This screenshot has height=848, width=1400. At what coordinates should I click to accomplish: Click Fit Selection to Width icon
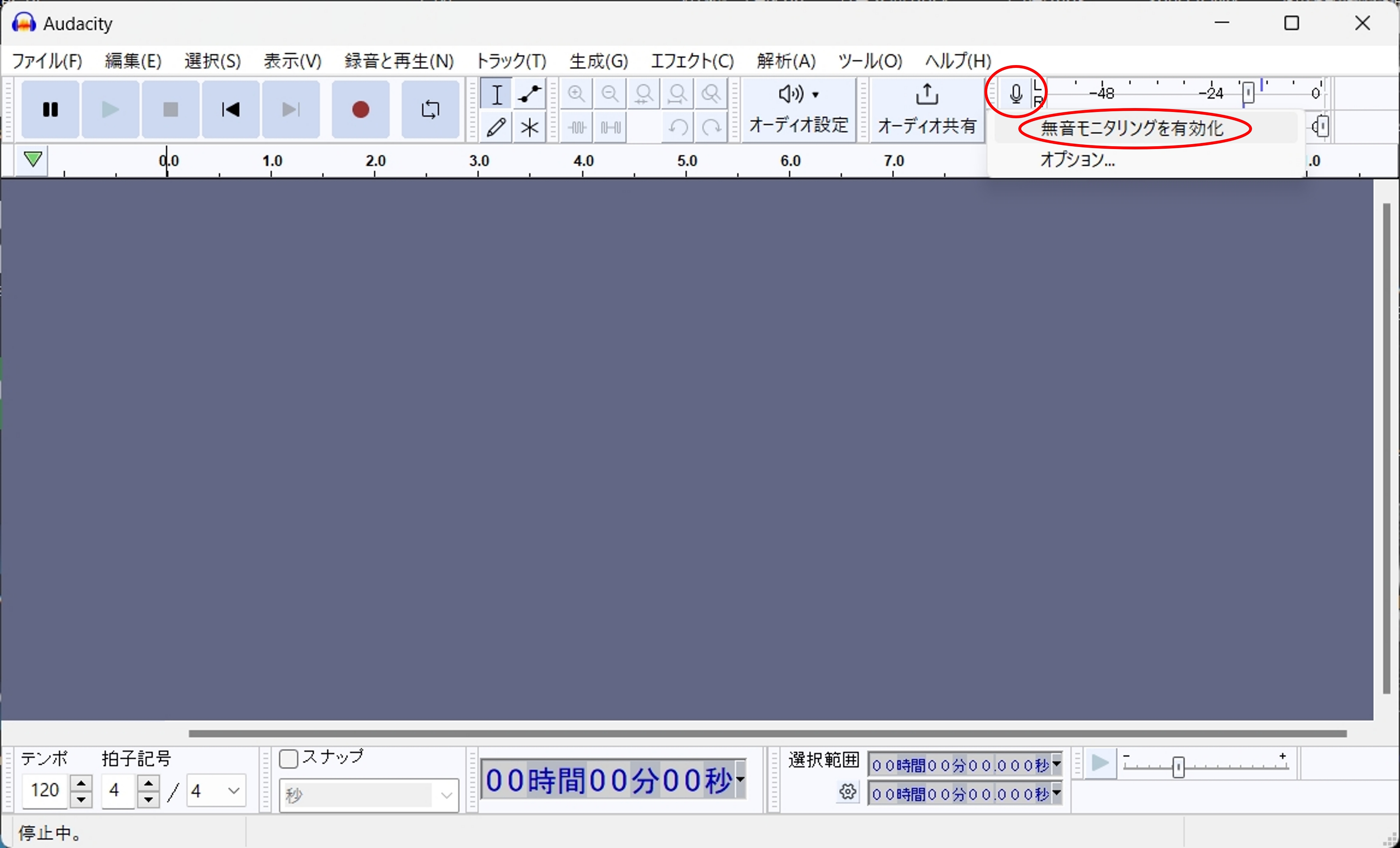point(644,94)
